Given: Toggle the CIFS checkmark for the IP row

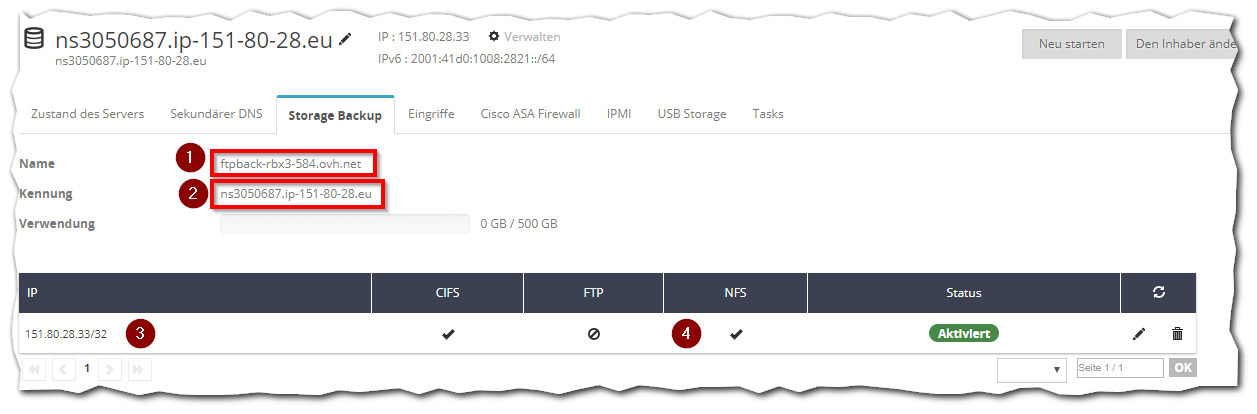Looking at the screenshot, I should [x=448, y=334].
